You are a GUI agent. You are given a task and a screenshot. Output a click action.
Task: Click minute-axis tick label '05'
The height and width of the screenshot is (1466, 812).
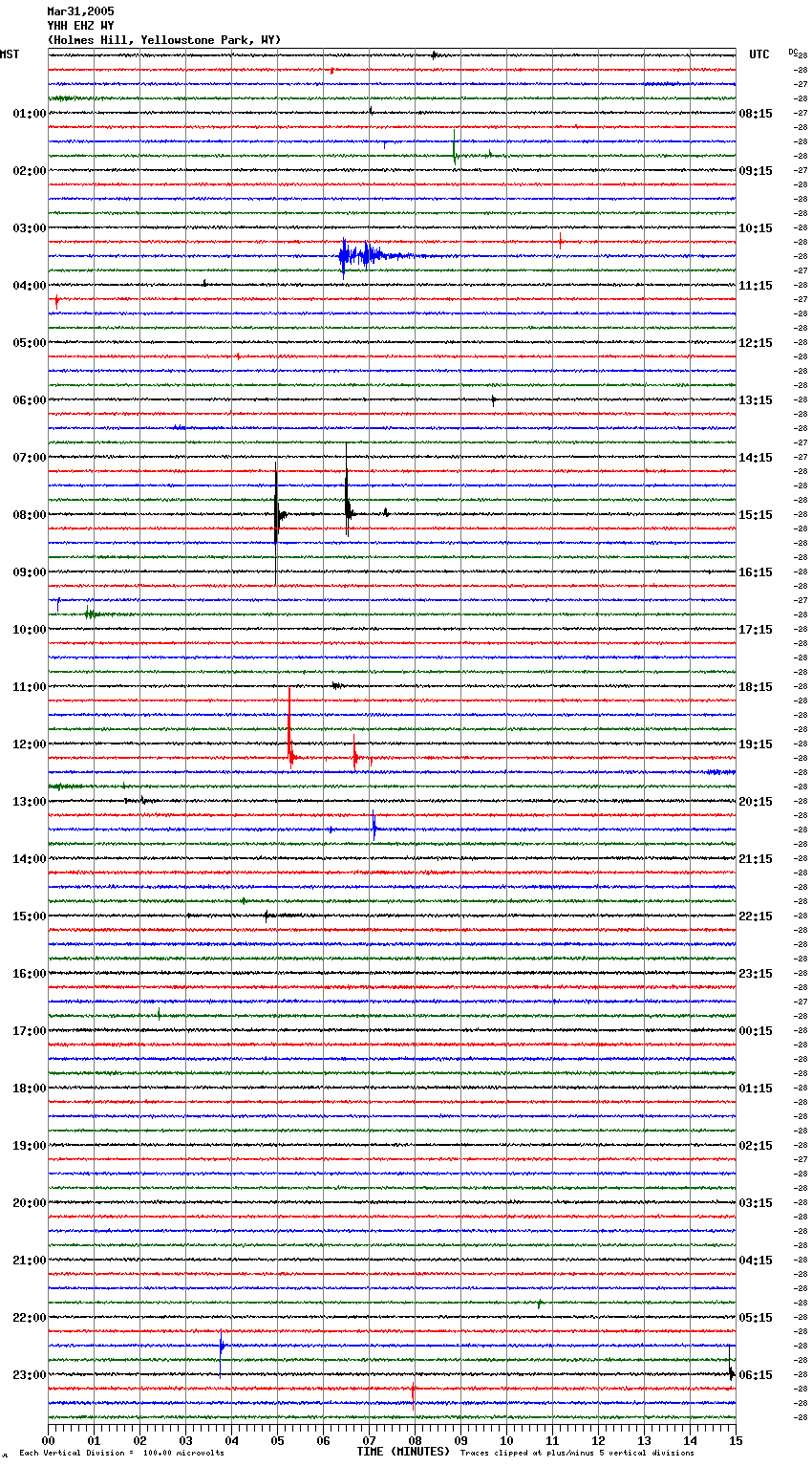[277, 1441]
